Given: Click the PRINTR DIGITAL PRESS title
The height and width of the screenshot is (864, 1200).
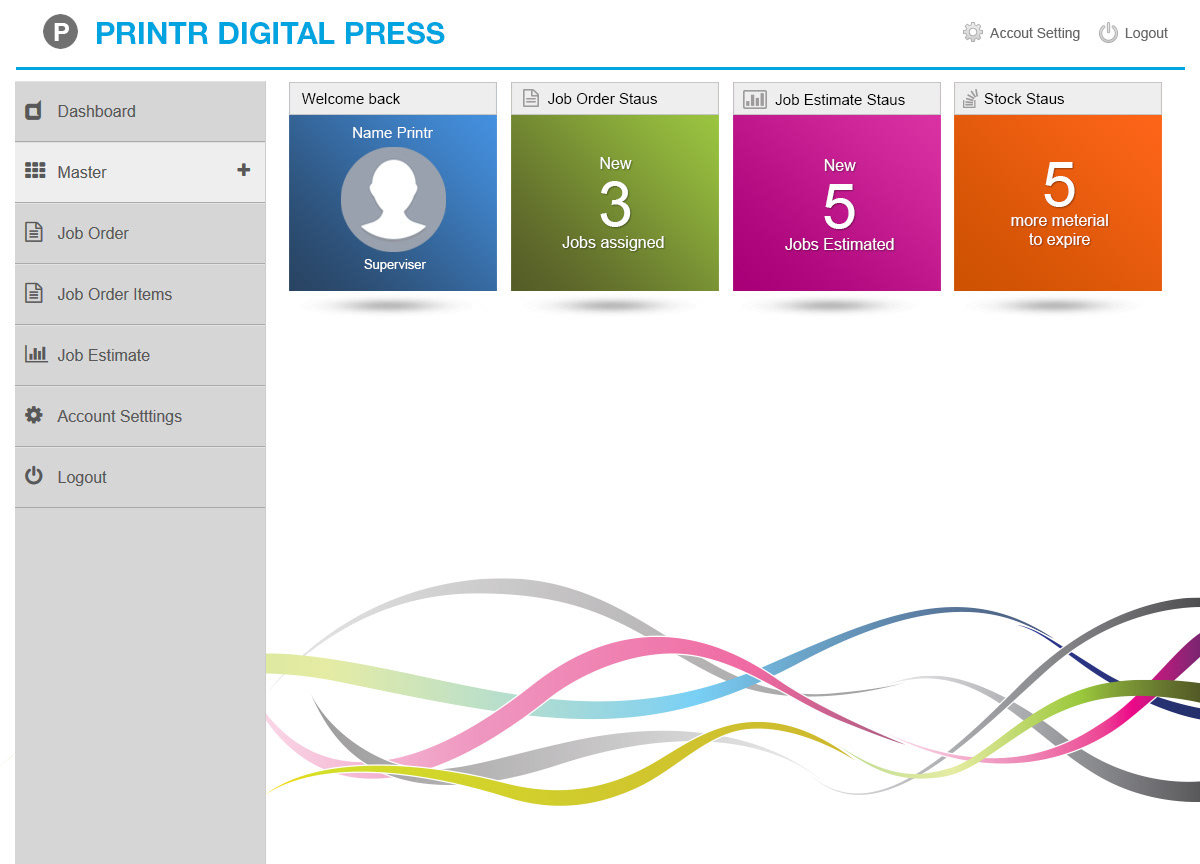Looking at the screenshot, I should [x=270, y=33].
